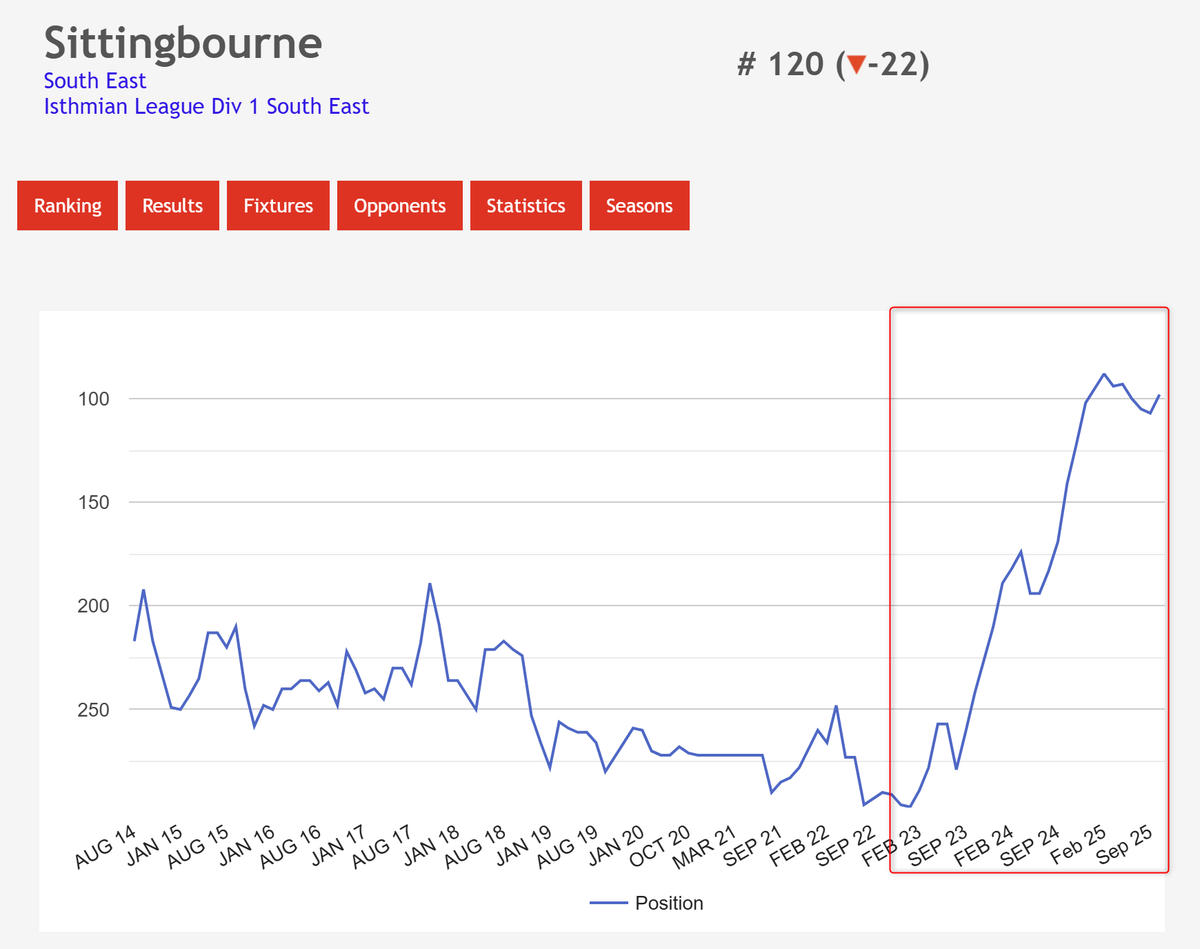Toggle the Position series in chart legend
The height and width of the screenshot is (949, 1200).
point(646,903)
